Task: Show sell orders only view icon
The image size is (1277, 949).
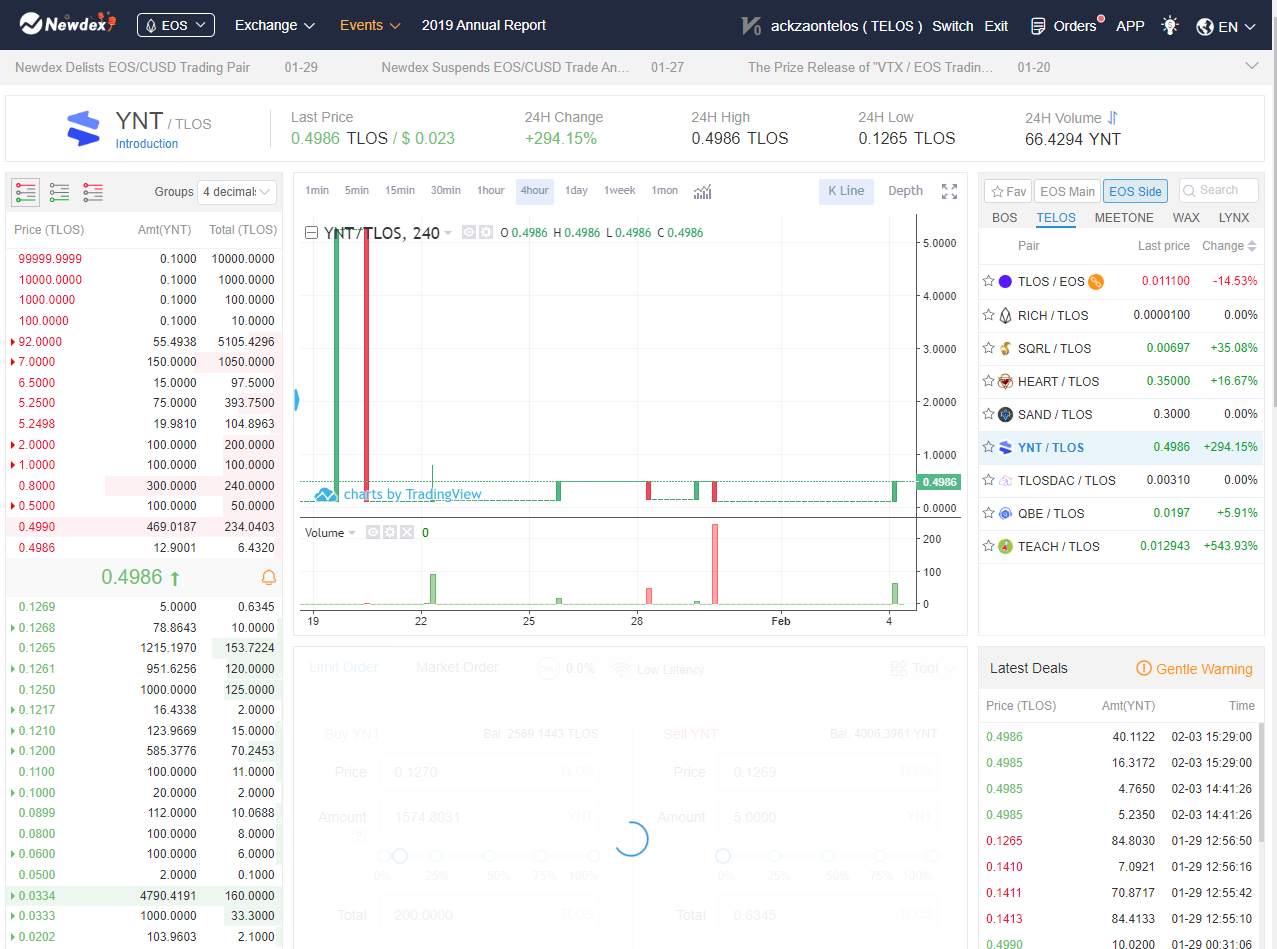Action: pyautogui.click(x=93, y=192)
